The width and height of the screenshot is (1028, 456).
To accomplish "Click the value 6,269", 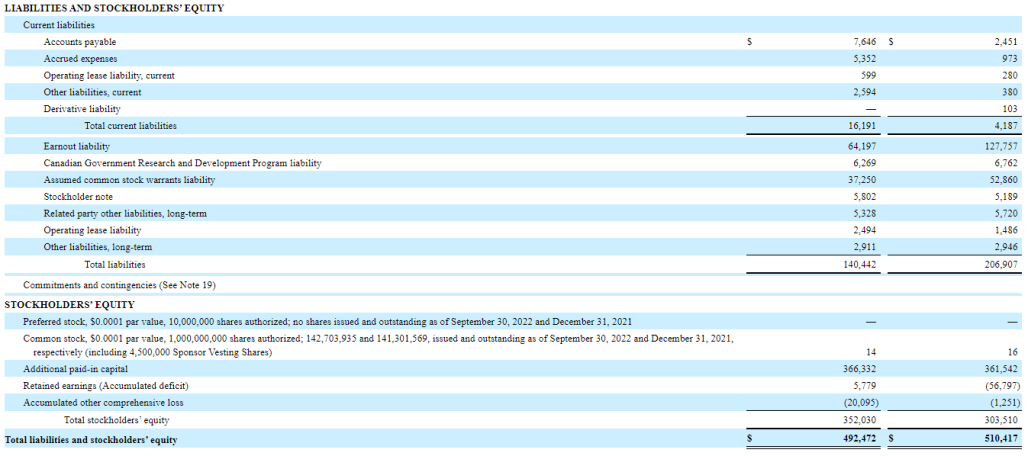I will click(x=864, y=163).
